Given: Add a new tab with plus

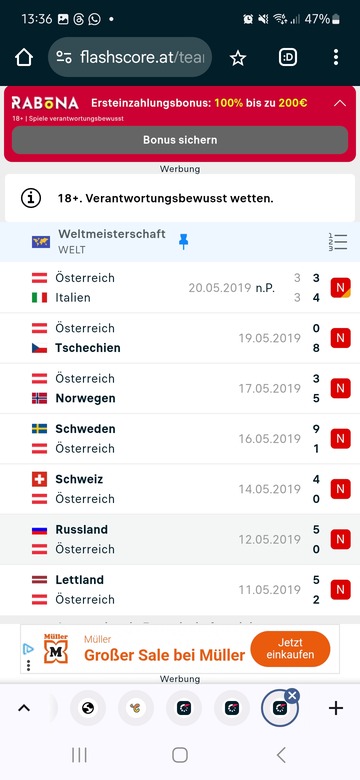Looking at the screenshot, I should (x=336, y=708).
